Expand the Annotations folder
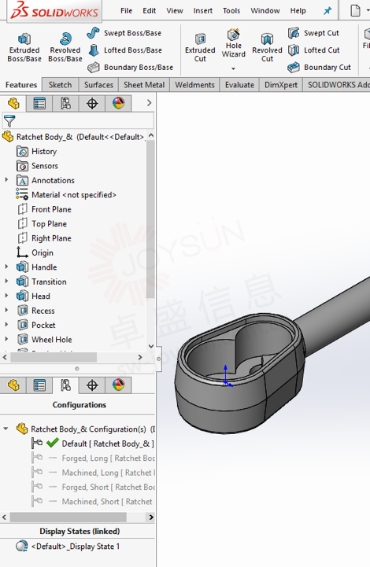Screen dimensions: 370x567 pos(6,180)
